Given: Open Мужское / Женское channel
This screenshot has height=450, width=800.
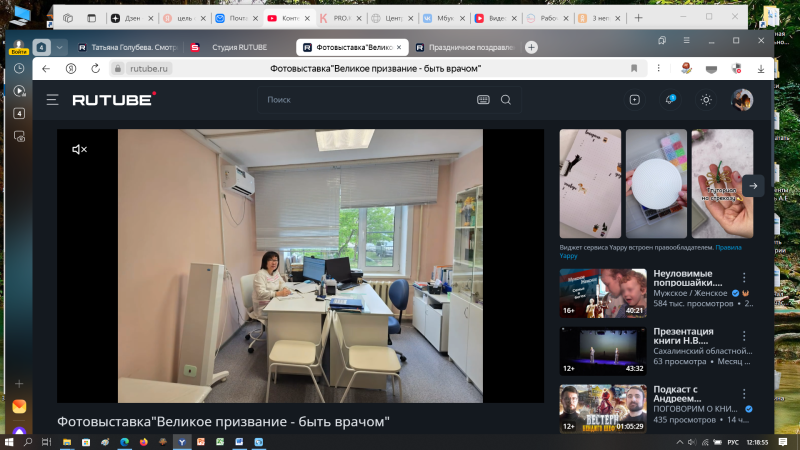Looking at the screenshot, I should [690, 293].
